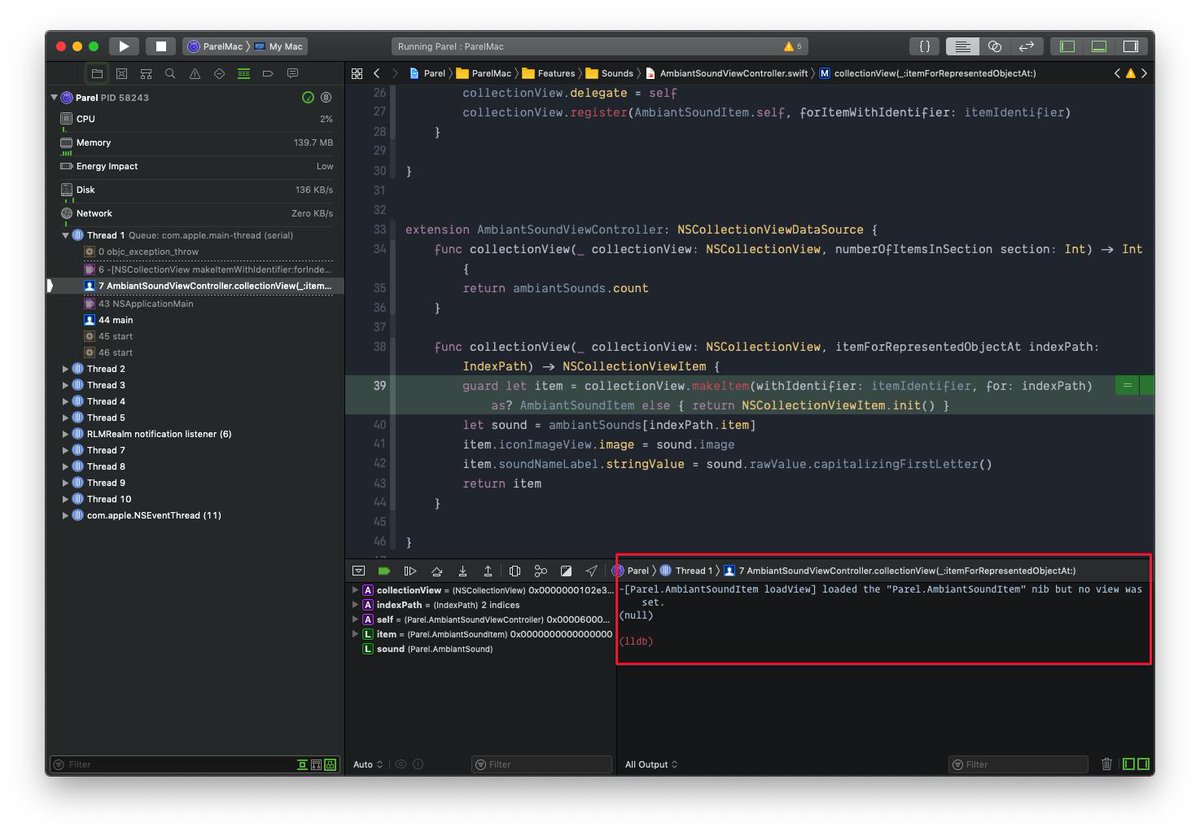Switch to the Version editor
The width and height of the screenshot is (1200, 836).
(1026, 46)
